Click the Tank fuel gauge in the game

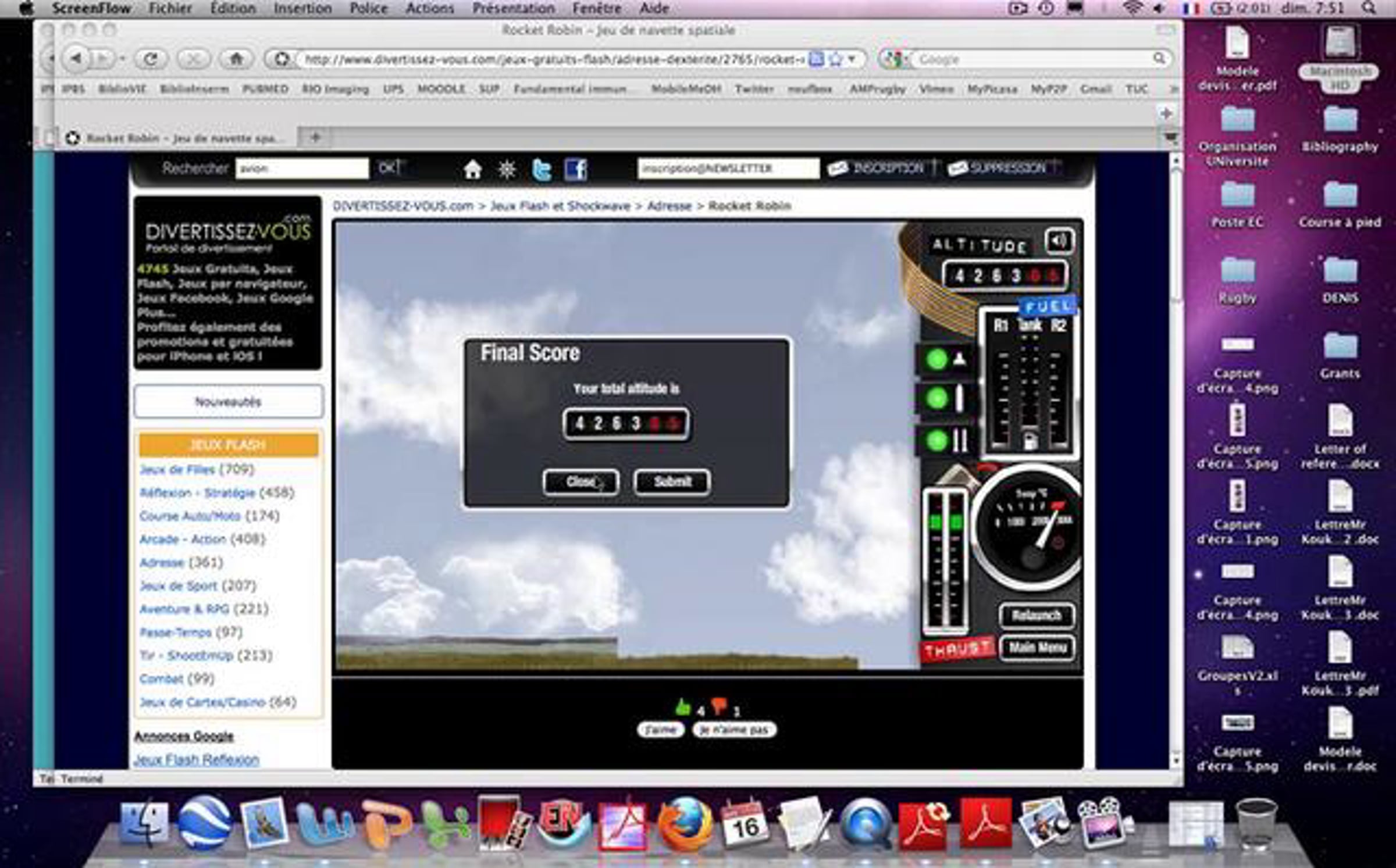point(1029,388)
